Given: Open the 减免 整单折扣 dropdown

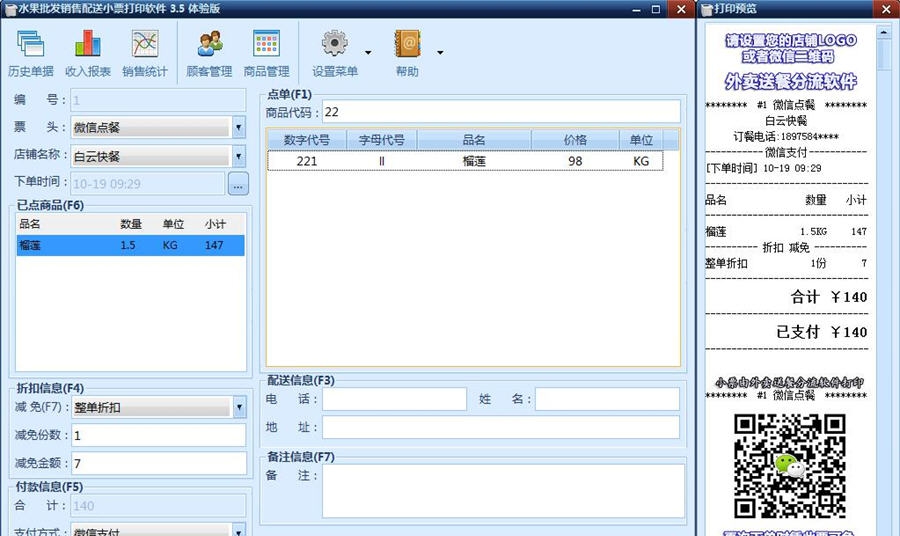Looking at the screenshot, I should pos(239,407).
